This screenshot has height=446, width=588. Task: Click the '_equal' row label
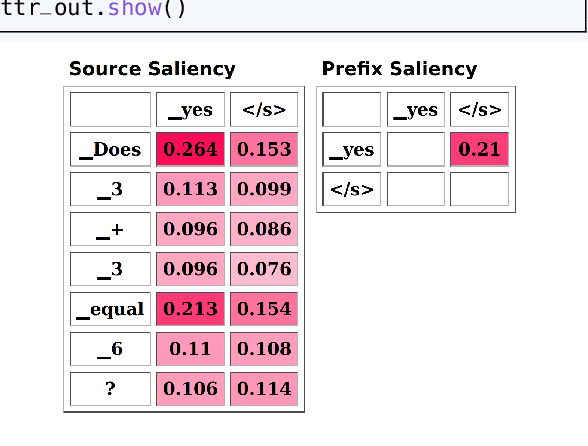pos(110,309)
